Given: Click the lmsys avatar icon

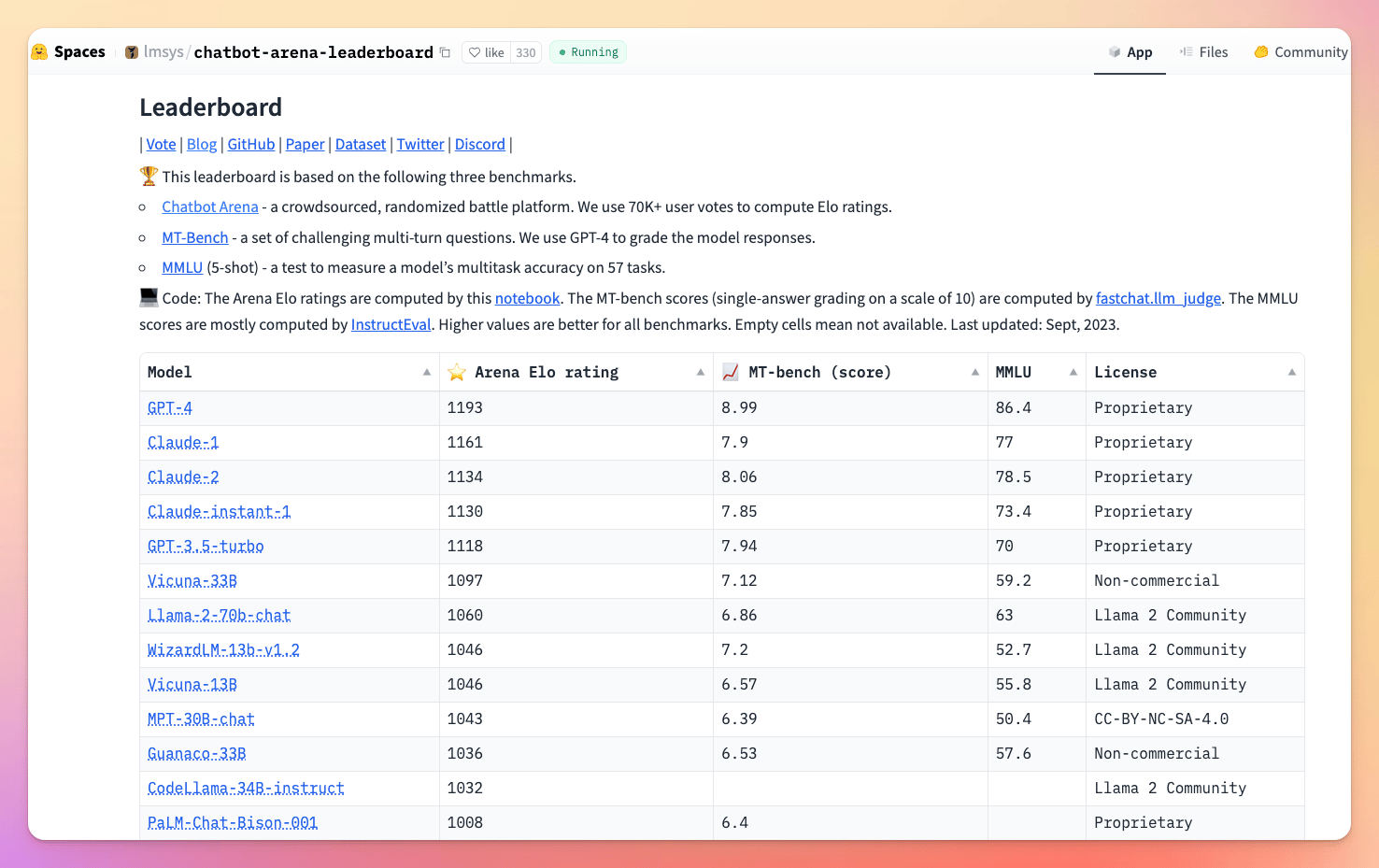Looking at the screenshot, I should tap(132, 52).
